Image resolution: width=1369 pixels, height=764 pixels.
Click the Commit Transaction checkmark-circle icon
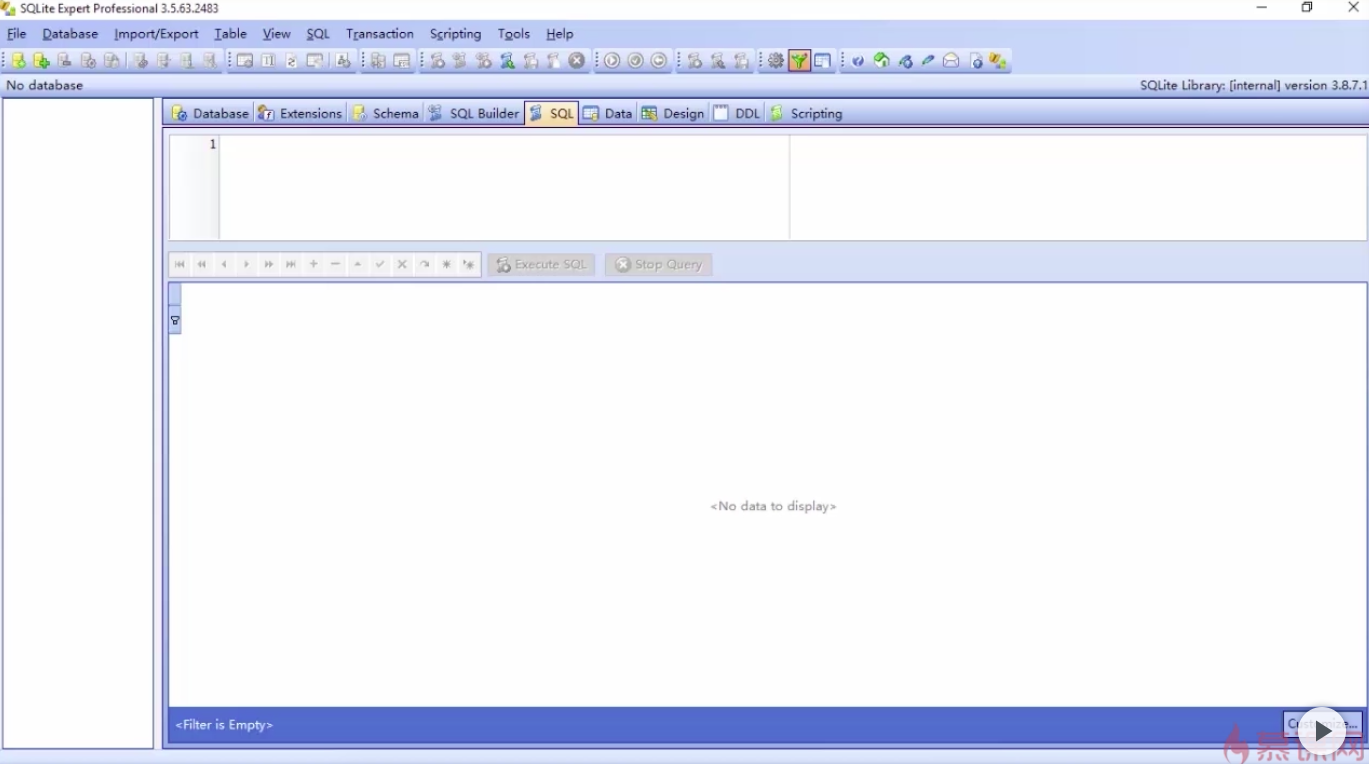point(635,61)
